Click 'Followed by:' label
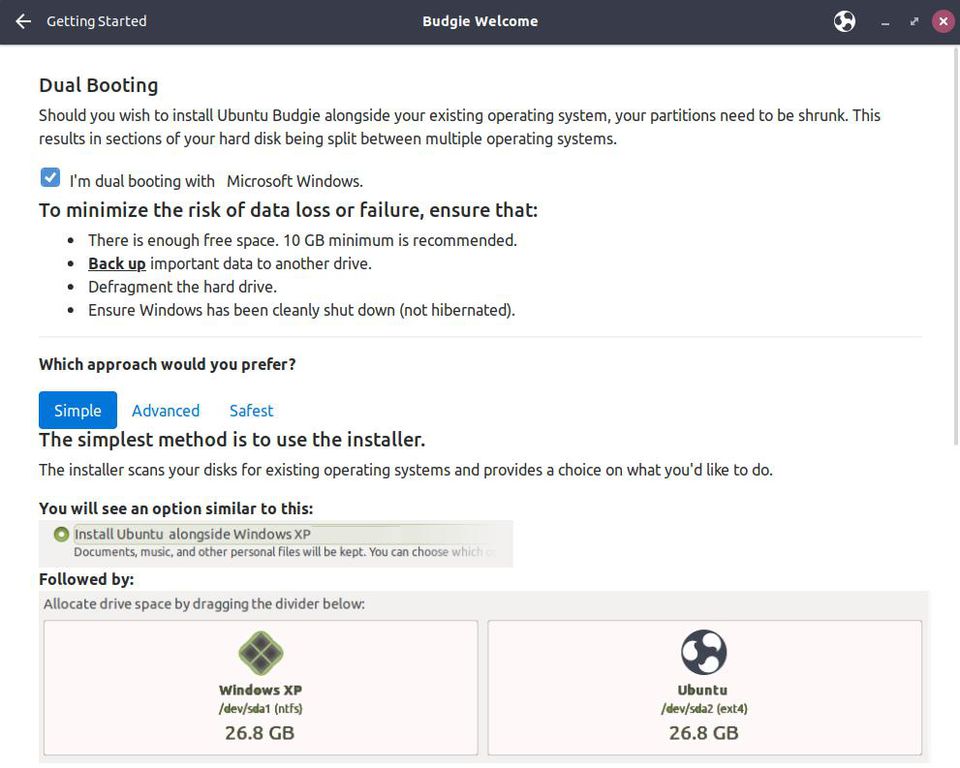Screen dimensions: 960x768 (86, 579)
